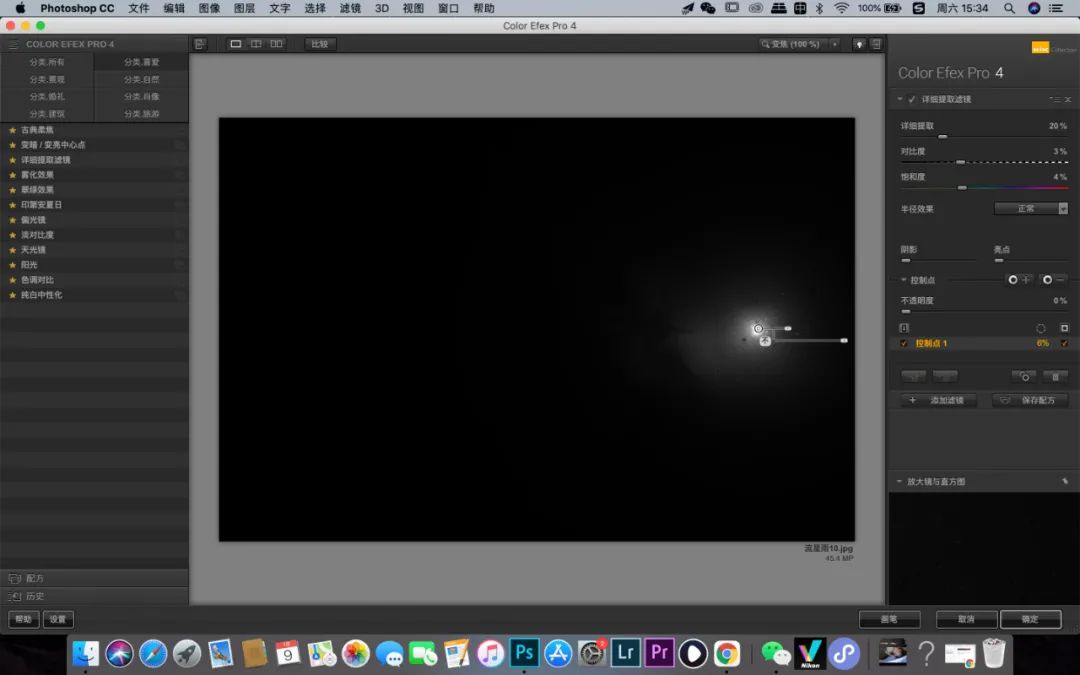The width and height of the screenshot is (1080, 675).
Task: Select split preview mode
Action: (x=256, y=44)
